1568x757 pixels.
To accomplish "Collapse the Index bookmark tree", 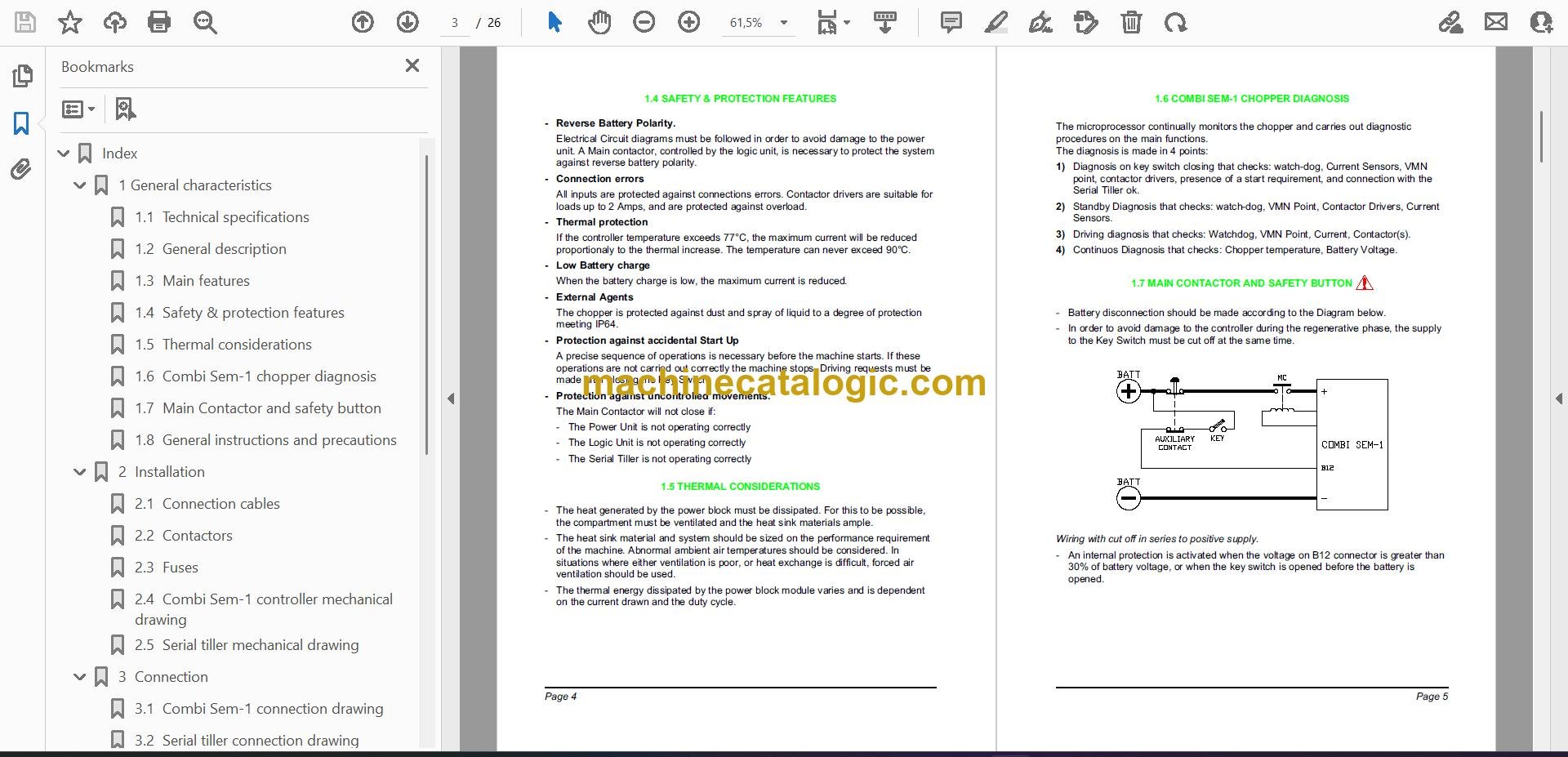I will tap(64, 154).
